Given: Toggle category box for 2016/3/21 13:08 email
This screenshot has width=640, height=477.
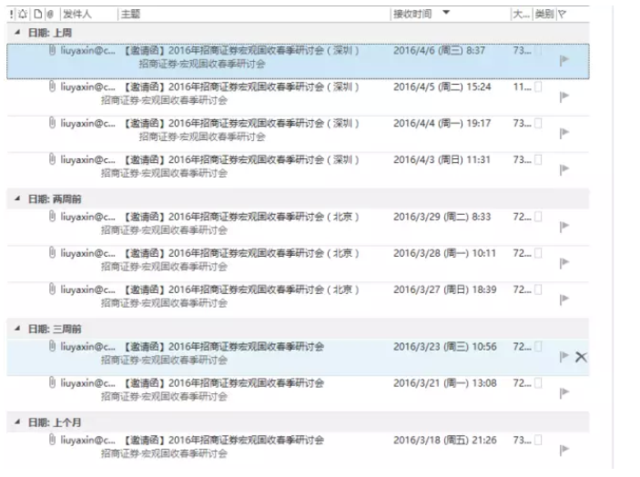Looking at the screenshot, I should [x=539, y=382].
